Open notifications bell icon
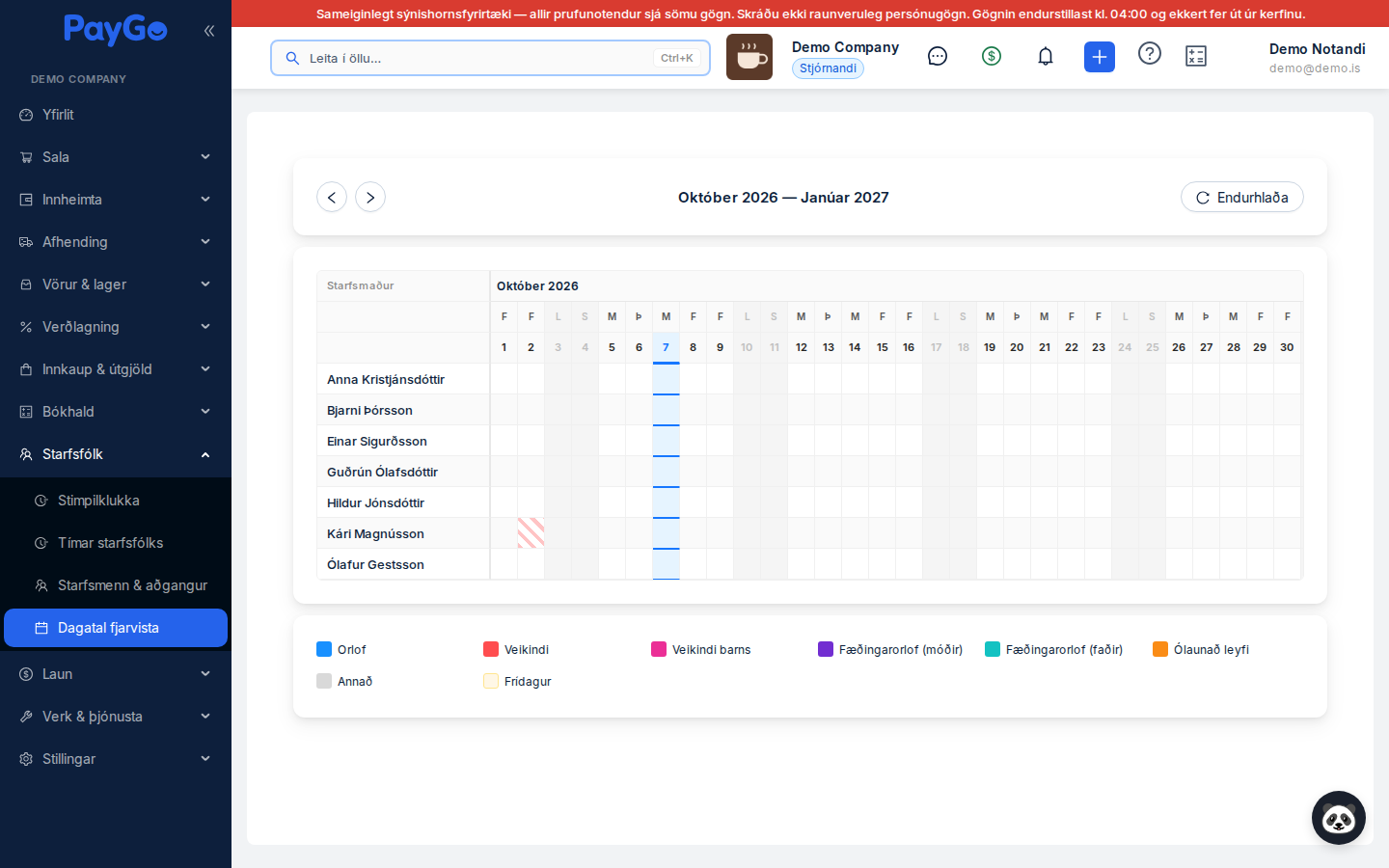Viewport: 1389px width, 868px height. click(1046, 57)
